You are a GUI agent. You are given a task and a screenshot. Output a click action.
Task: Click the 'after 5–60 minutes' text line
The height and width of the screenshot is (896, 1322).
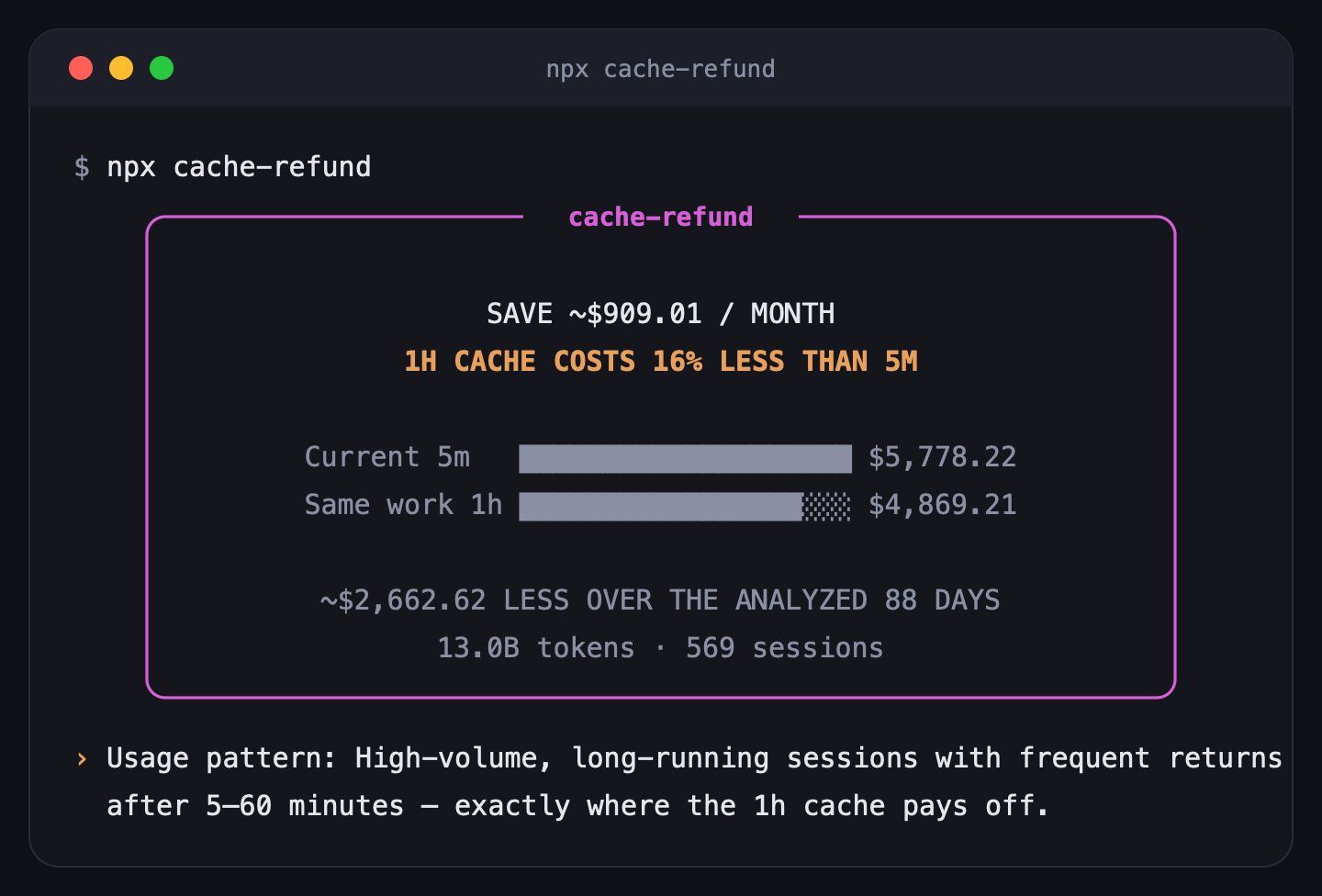577,806
